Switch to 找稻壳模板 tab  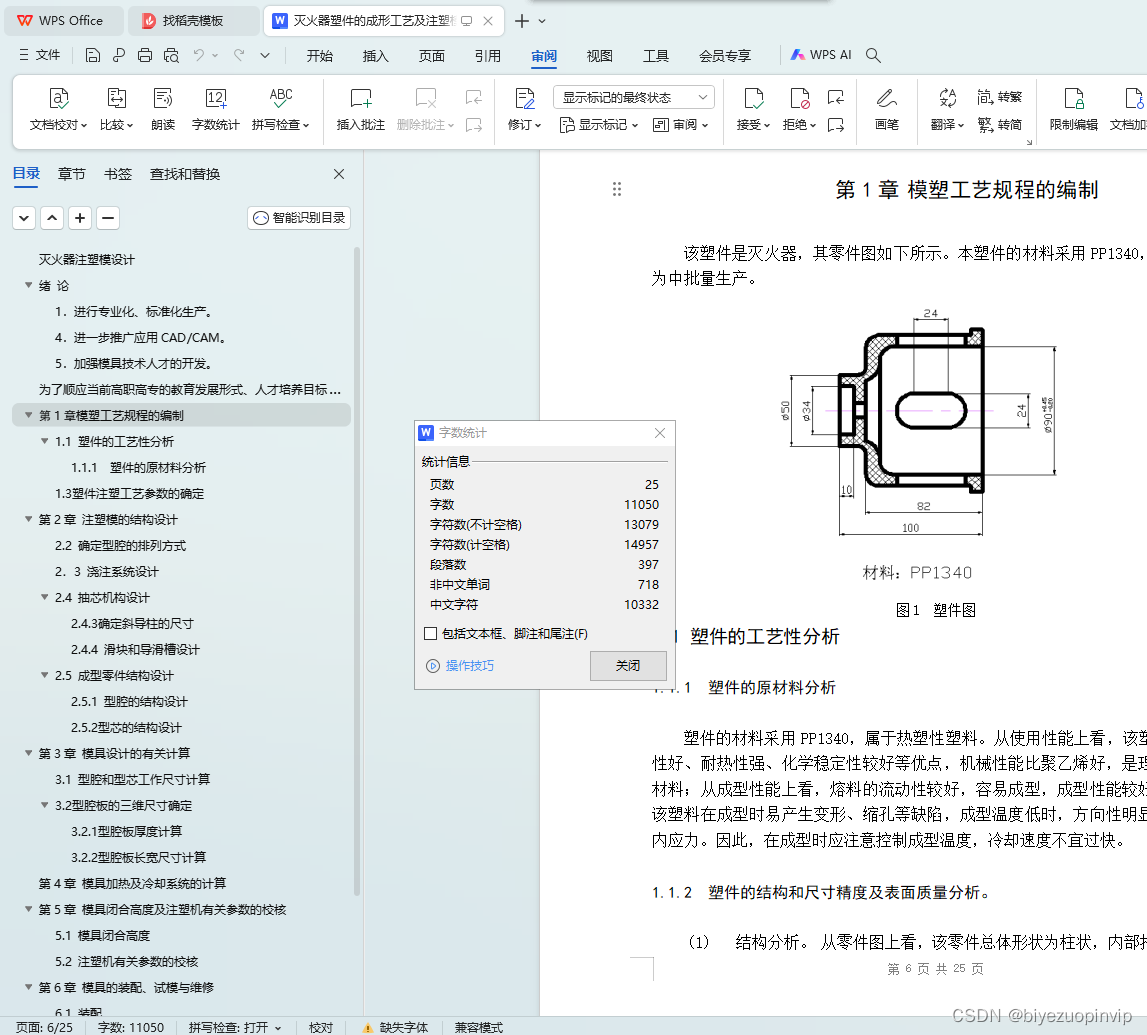click(193, 21)
